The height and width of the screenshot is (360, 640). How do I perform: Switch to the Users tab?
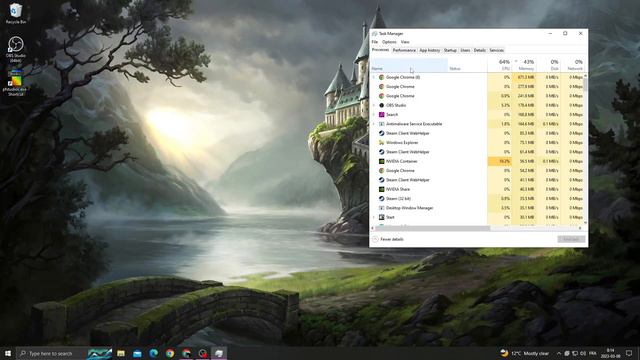[x=465, y=50]
